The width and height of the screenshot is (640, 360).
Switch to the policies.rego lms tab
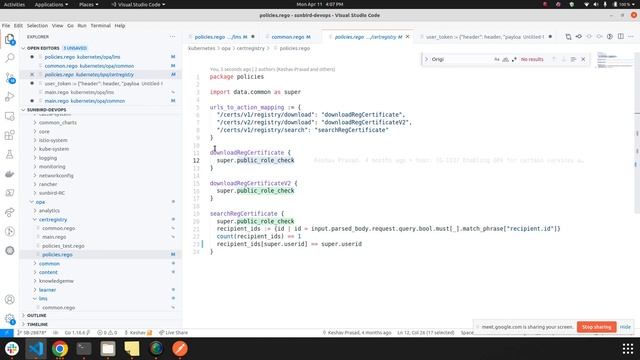[x=220, y=37]
